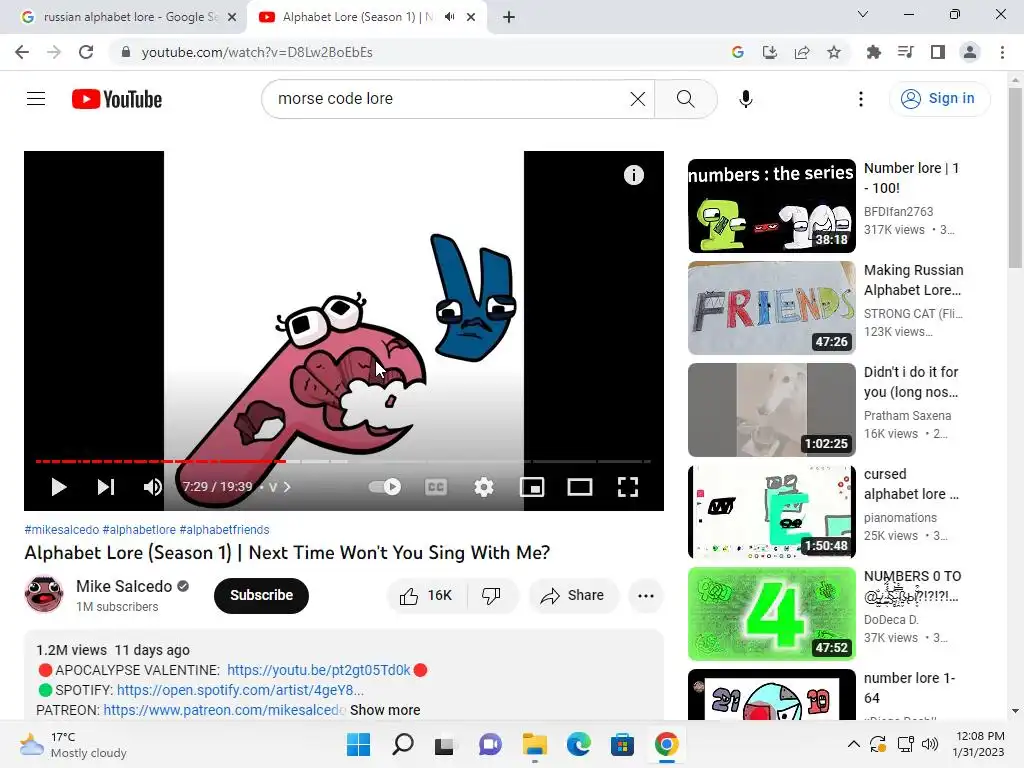This screenshot has width=1024, height=768.
Task: Click the #alphabetfriends hashtag
Action: click(224, 530)
